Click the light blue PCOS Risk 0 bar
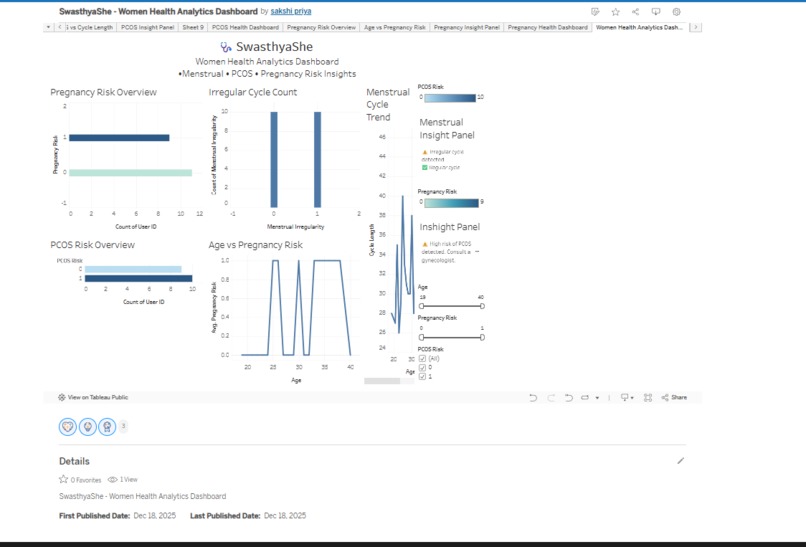 133,269
